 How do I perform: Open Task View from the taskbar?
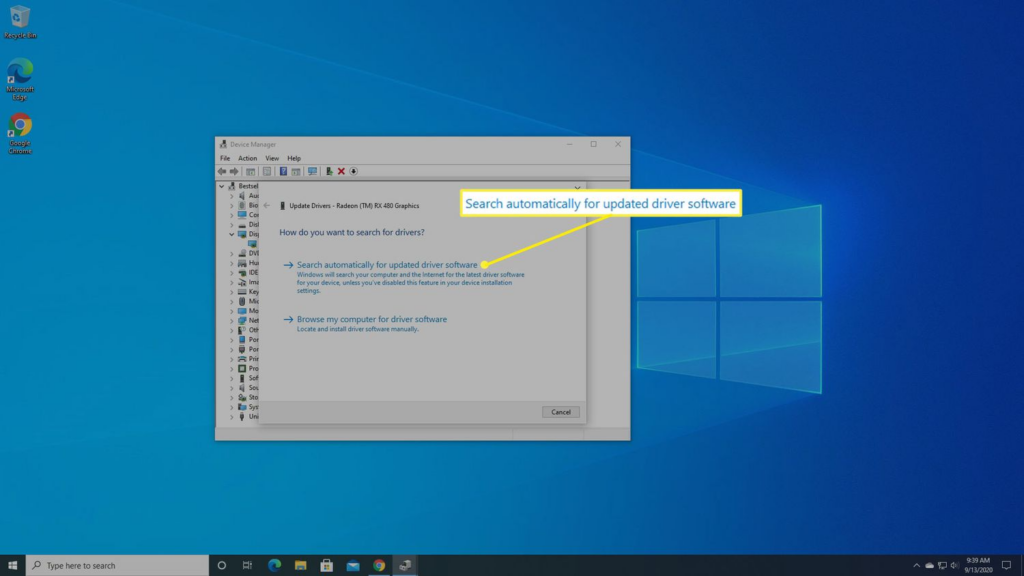[x=248, y=565]
